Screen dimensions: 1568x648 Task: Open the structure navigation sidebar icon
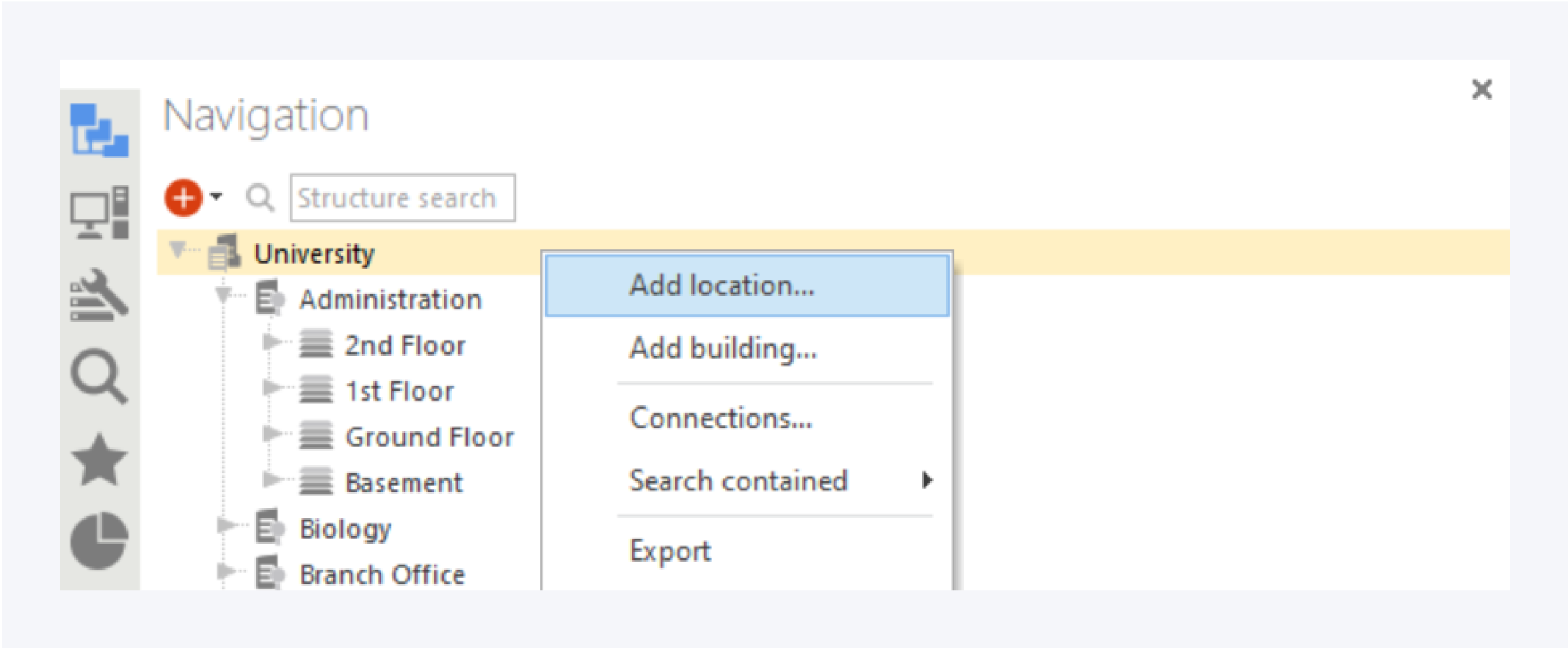(x=99, y=130)
